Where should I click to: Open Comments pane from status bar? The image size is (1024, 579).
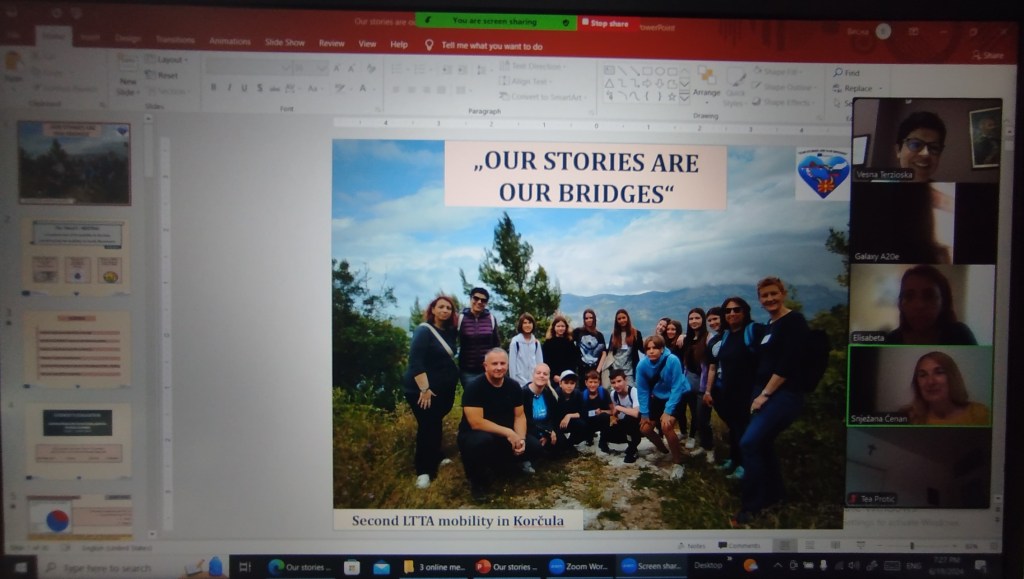[739, 545]
